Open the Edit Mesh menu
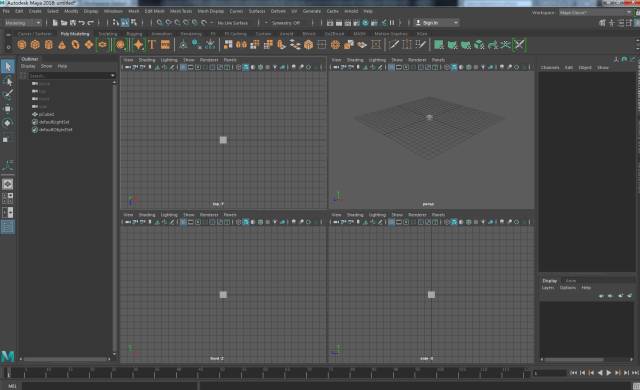640x390 pixels. 155,11
